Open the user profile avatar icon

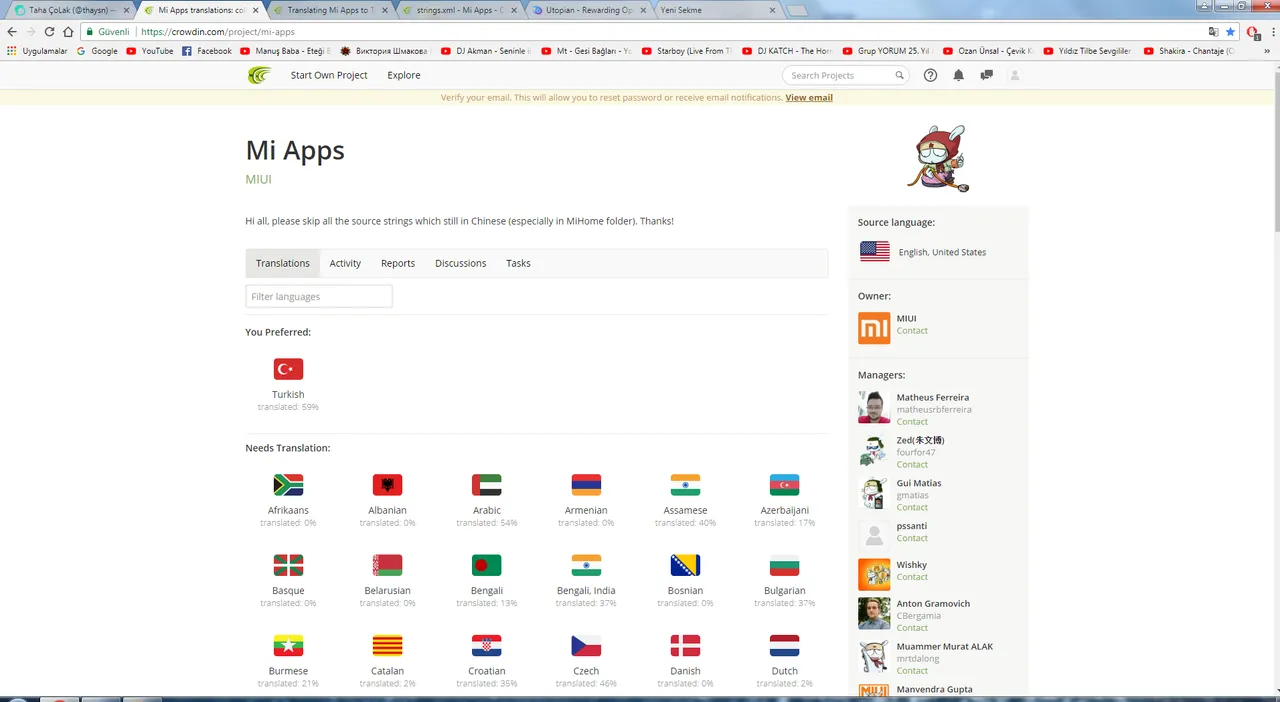click(1015, 75)
